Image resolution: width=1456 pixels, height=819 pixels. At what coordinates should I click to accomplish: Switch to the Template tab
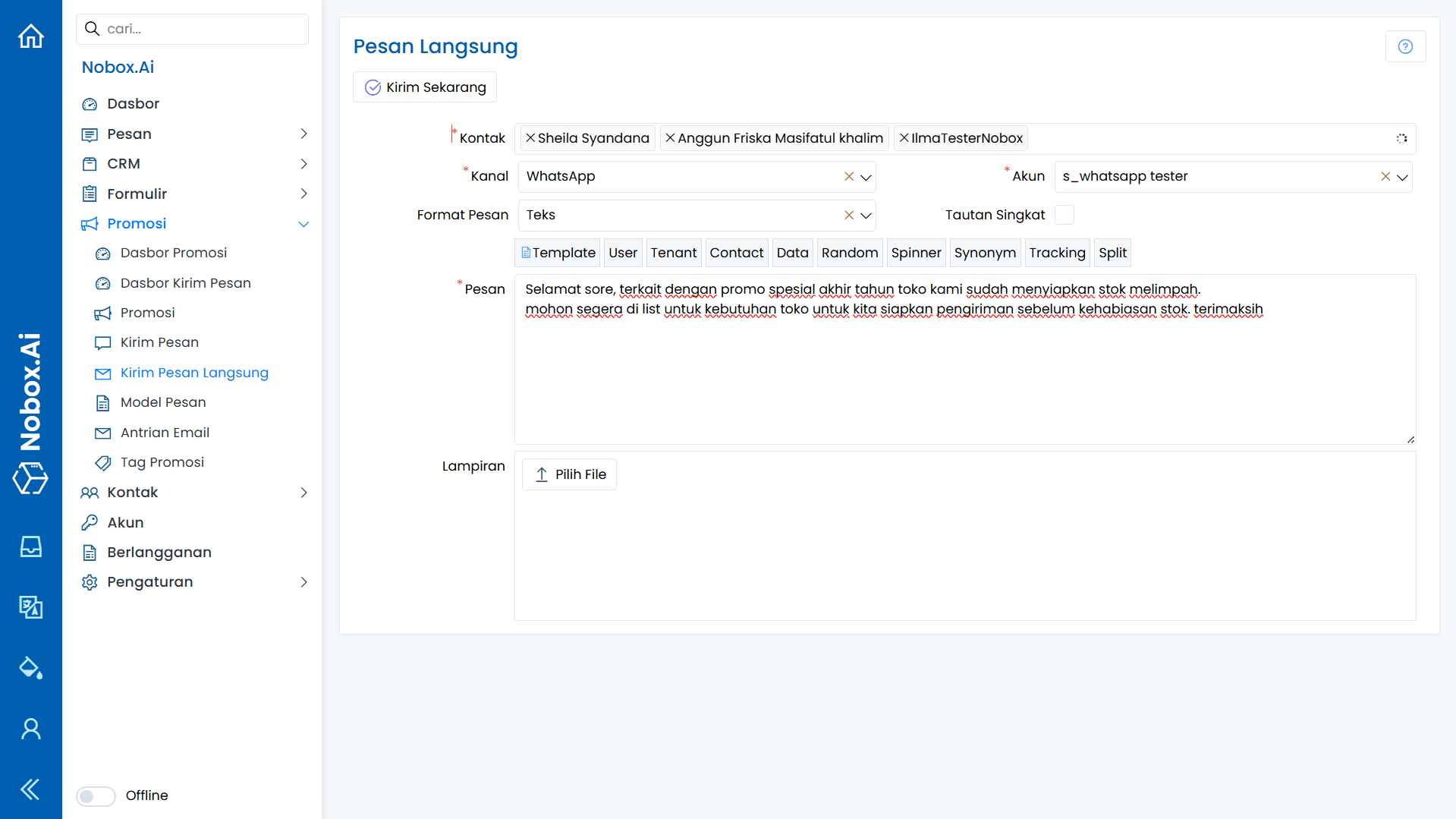[x=557, y=253]
